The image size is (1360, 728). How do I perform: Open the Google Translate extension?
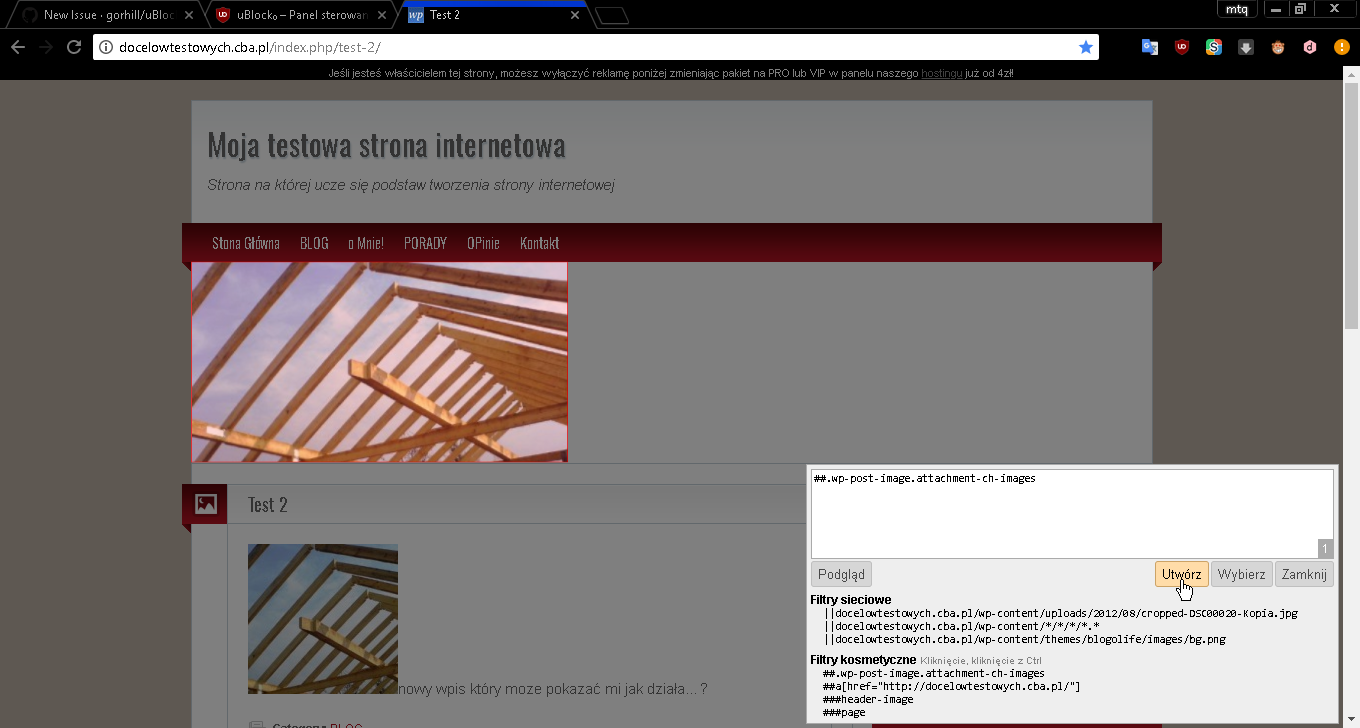pyautogui.click(x=1150, y=47)
